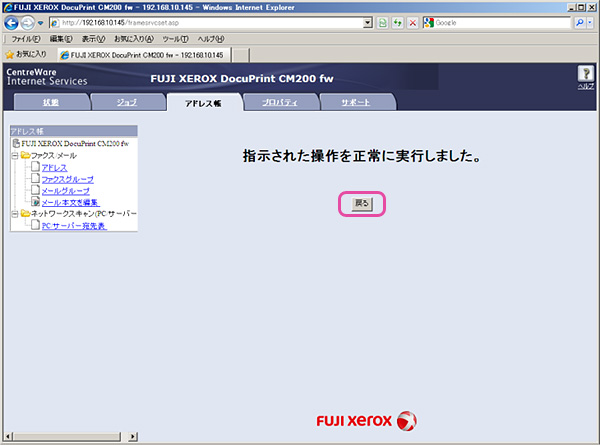This screenshot has width=600, height=445.
Task: Click the red Stop loading icon
Action: [411, 22]
